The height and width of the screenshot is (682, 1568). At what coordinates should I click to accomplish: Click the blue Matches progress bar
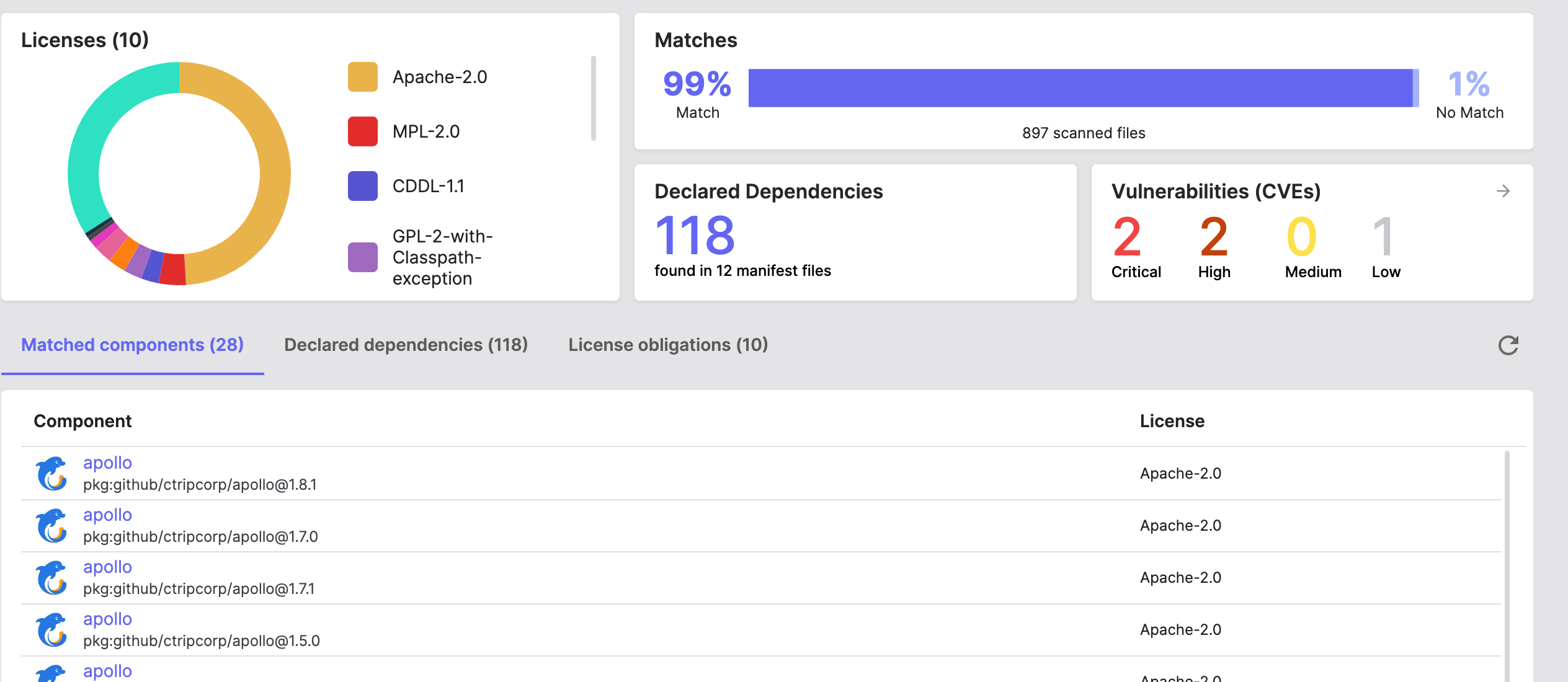pos(1079,88)
